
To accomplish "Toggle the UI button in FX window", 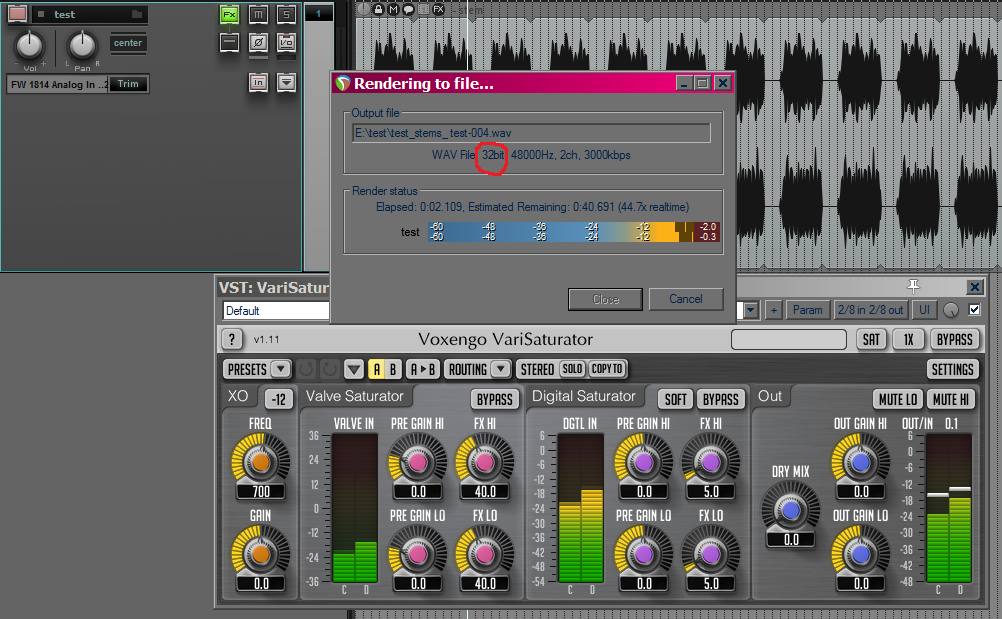I will [924, 310].
